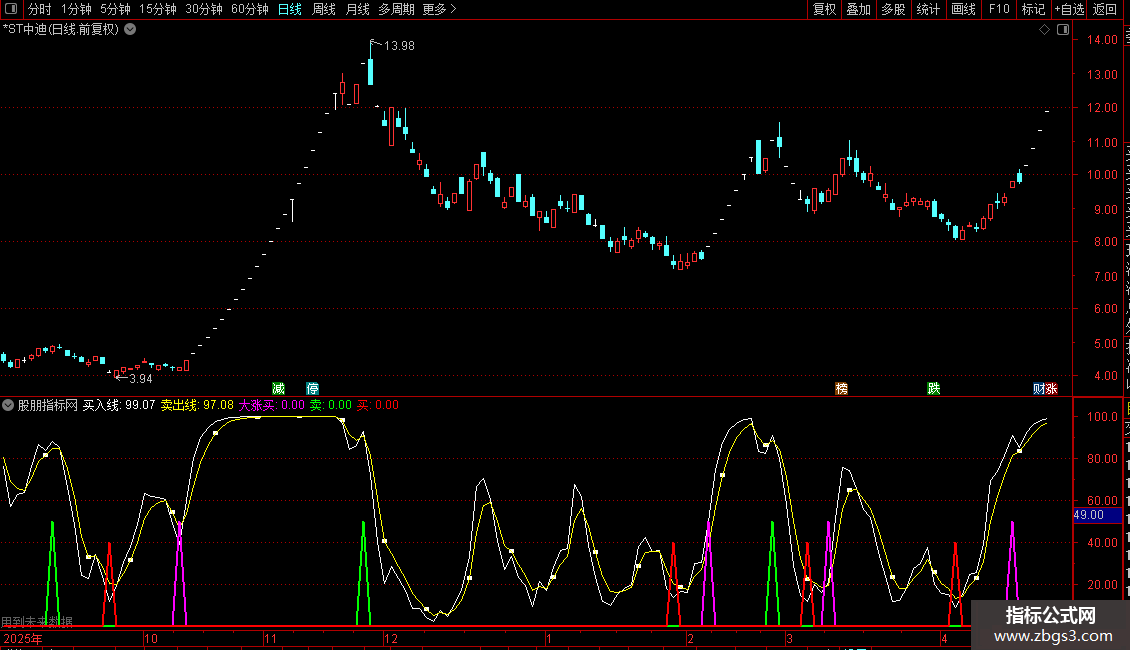Click the 停 suspension event marker
This screenshot has height=650, width=1130.
[x=313, y=388]
